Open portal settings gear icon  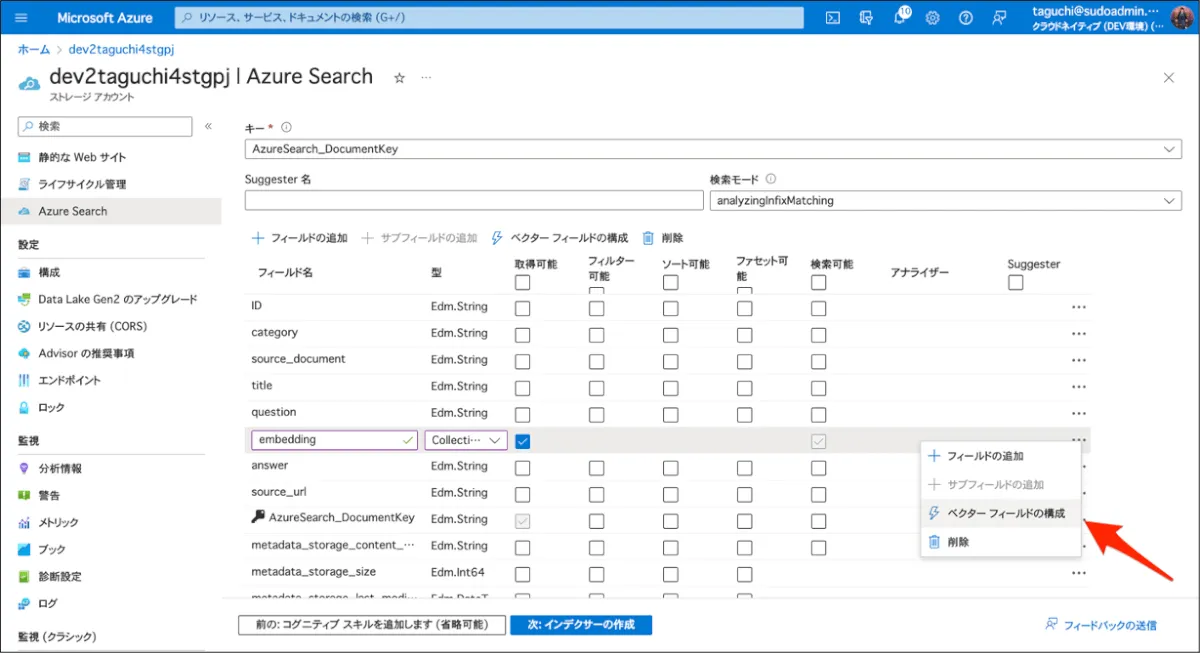point(932,18)
